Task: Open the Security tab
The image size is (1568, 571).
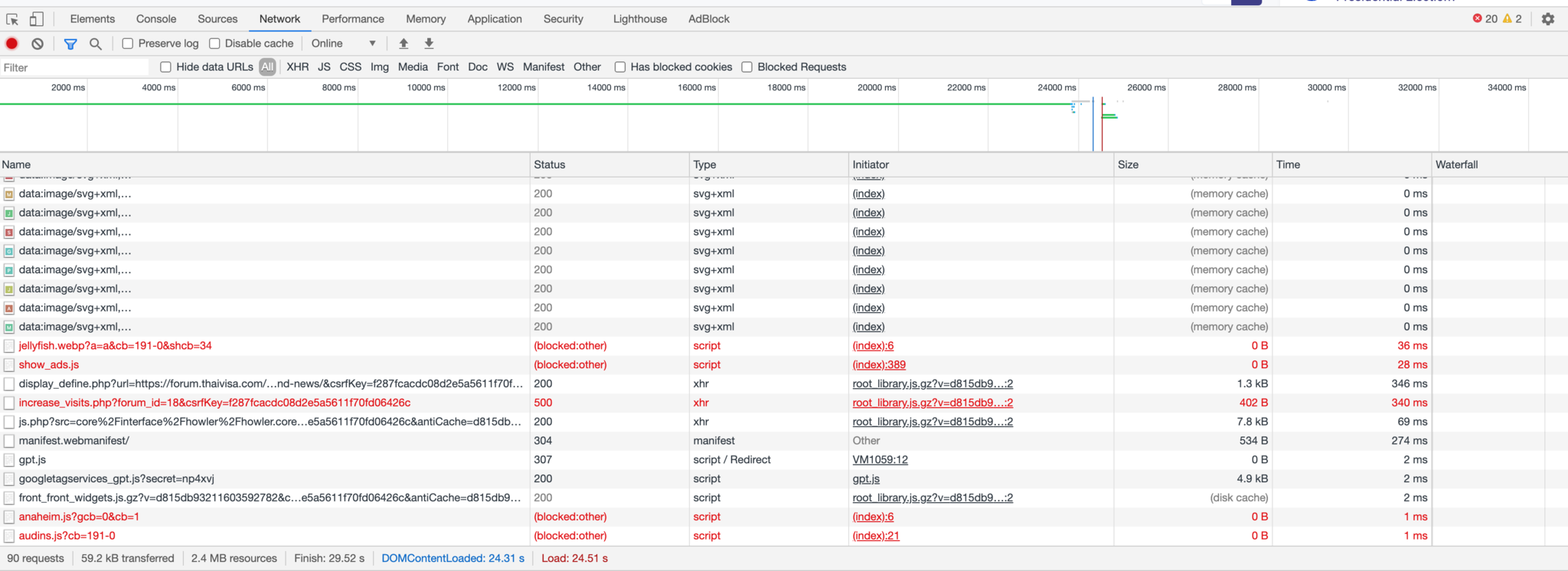Action: click(x=563, y=19)
